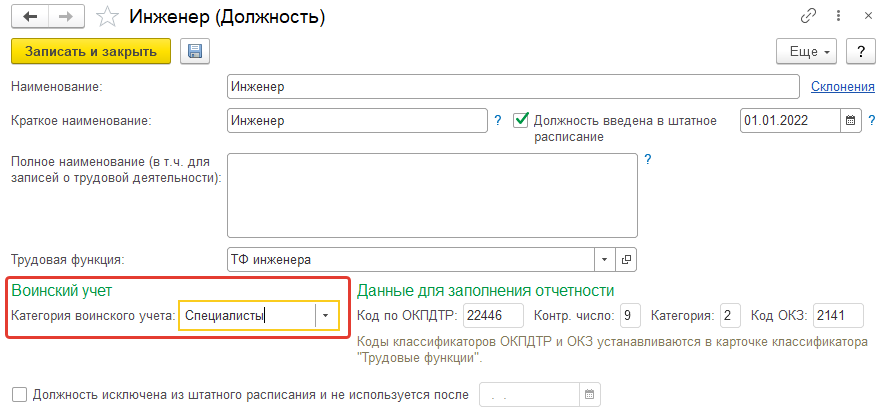Close the Инженер form with X
This screenshot has width=888, height=418.
coord(868,16)
